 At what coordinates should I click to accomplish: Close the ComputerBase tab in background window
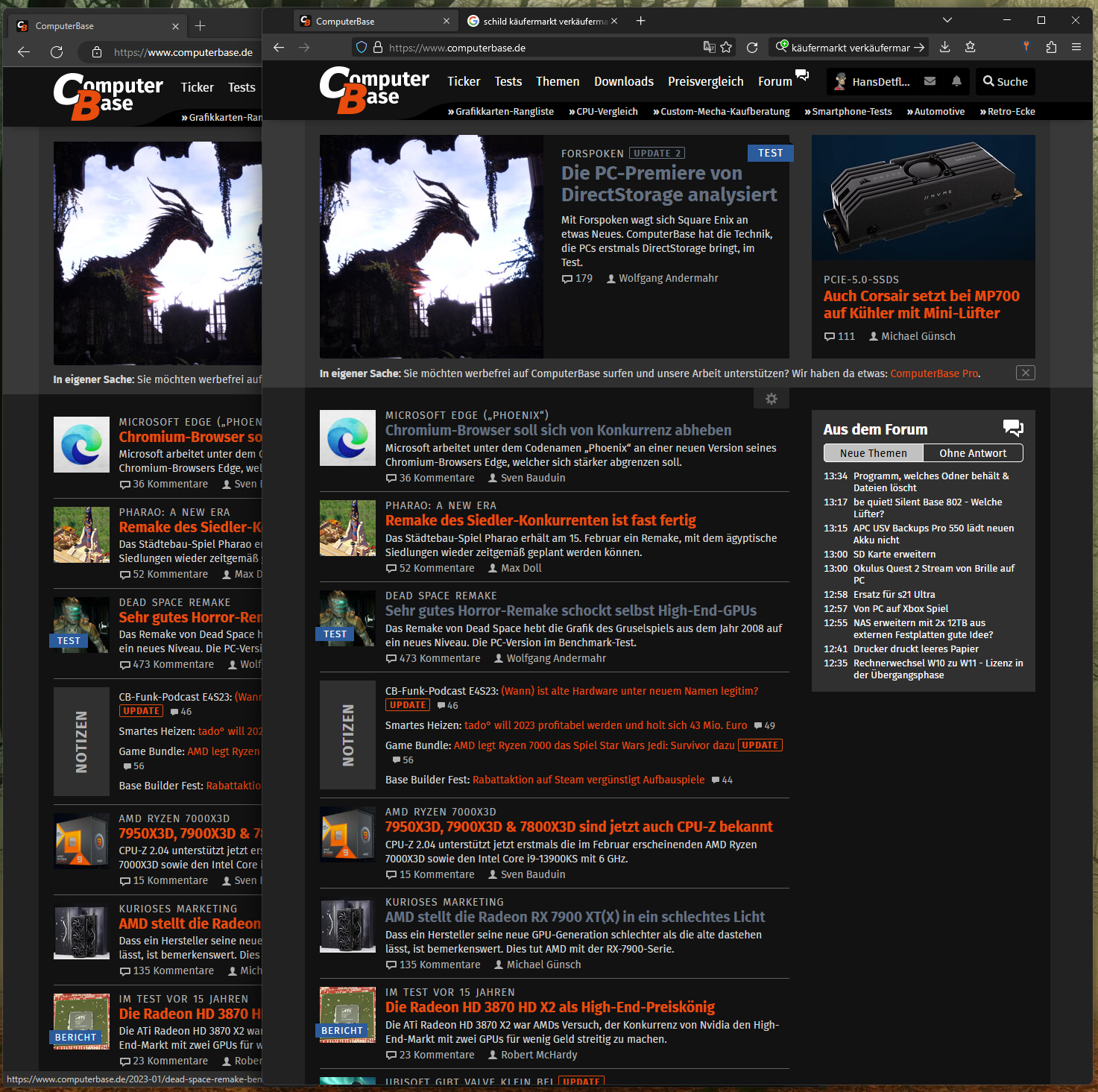coord(175,26)
